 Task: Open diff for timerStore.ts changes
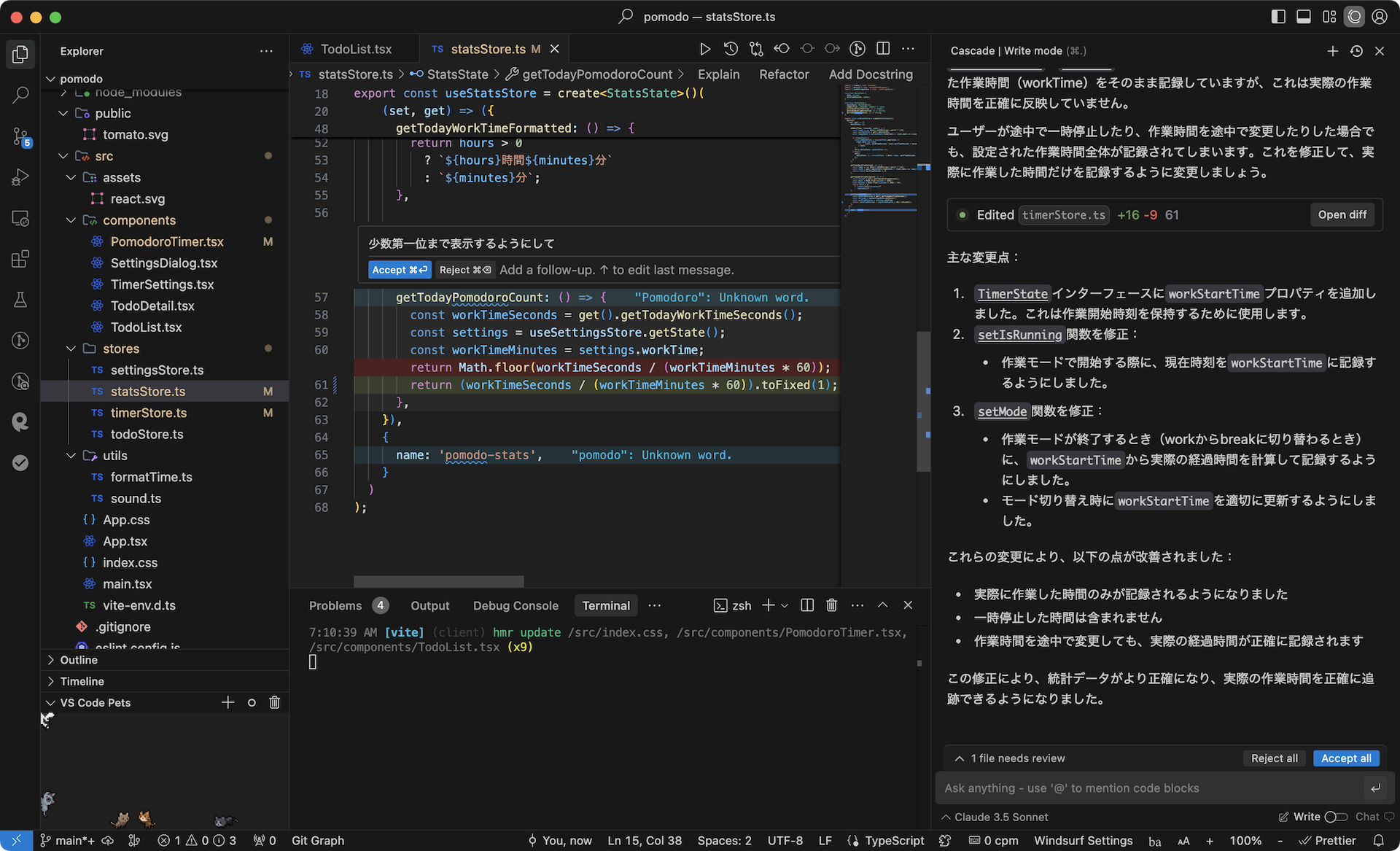click(1342, 214)
